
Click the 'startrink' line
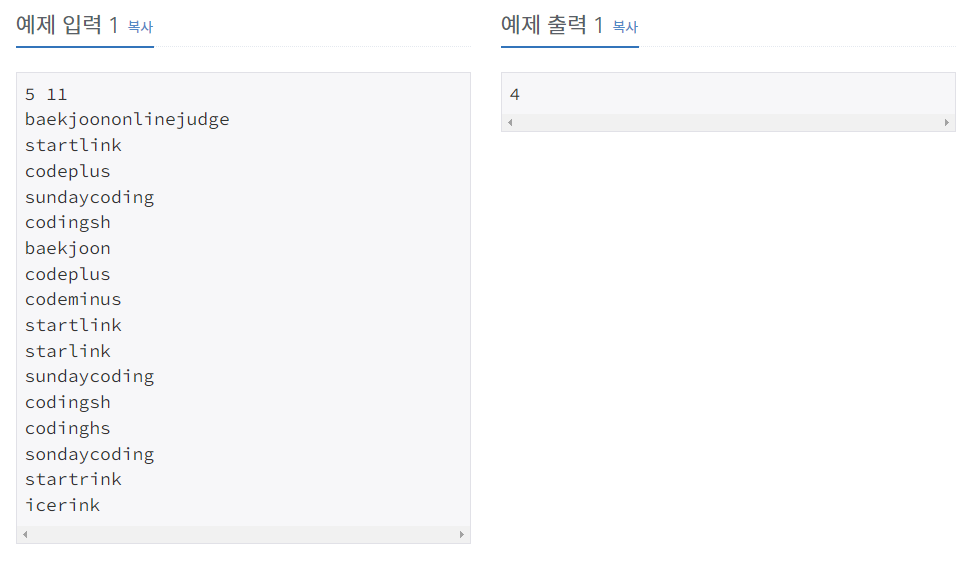pyautogui.click(x=73, y=480)
